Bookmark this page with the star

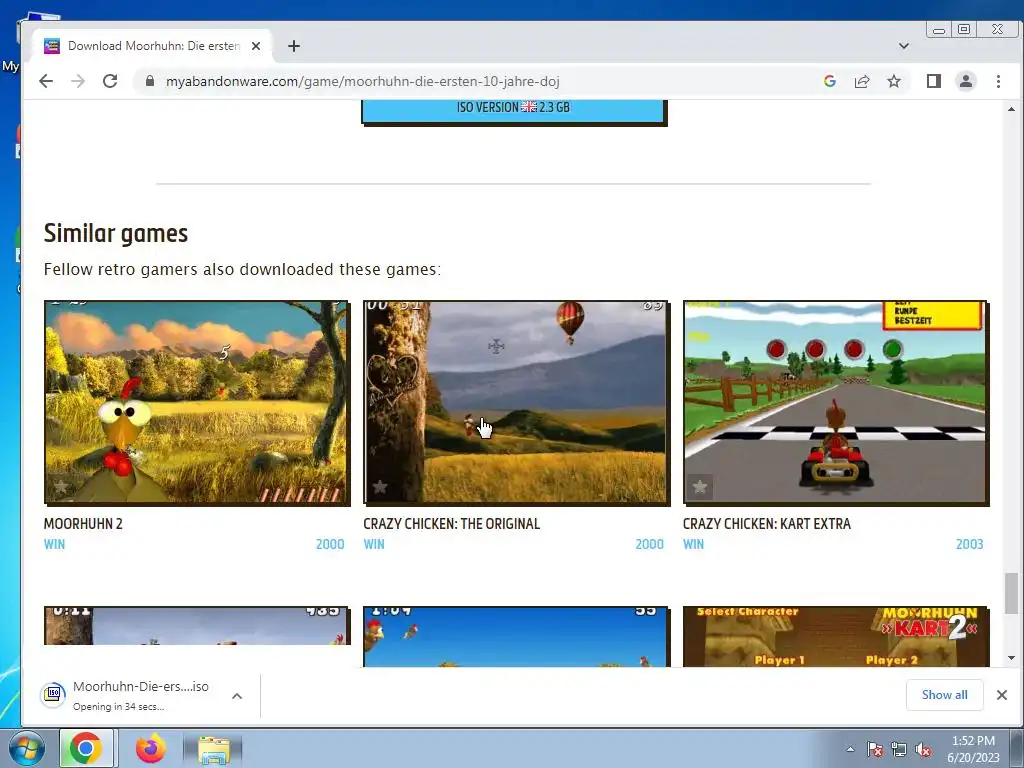(893, 81)
